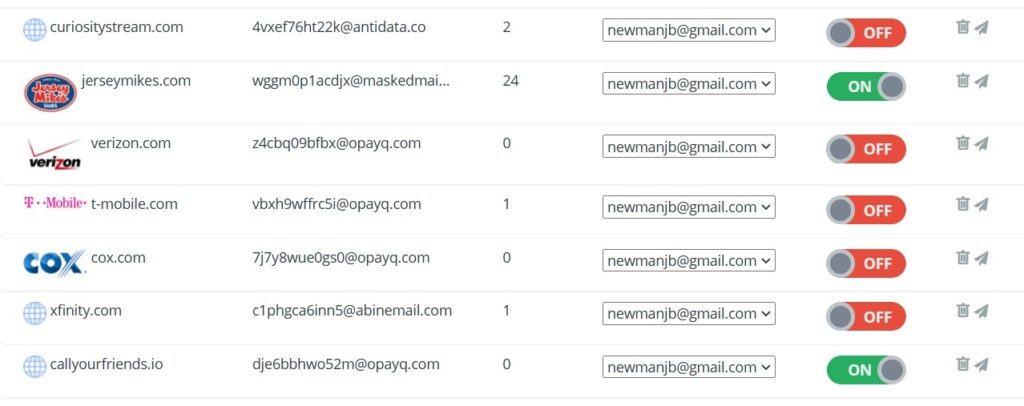1024x406 pixels.
Task: Turn on forwarding for curiositystream.com
Action: pos(865,33)
